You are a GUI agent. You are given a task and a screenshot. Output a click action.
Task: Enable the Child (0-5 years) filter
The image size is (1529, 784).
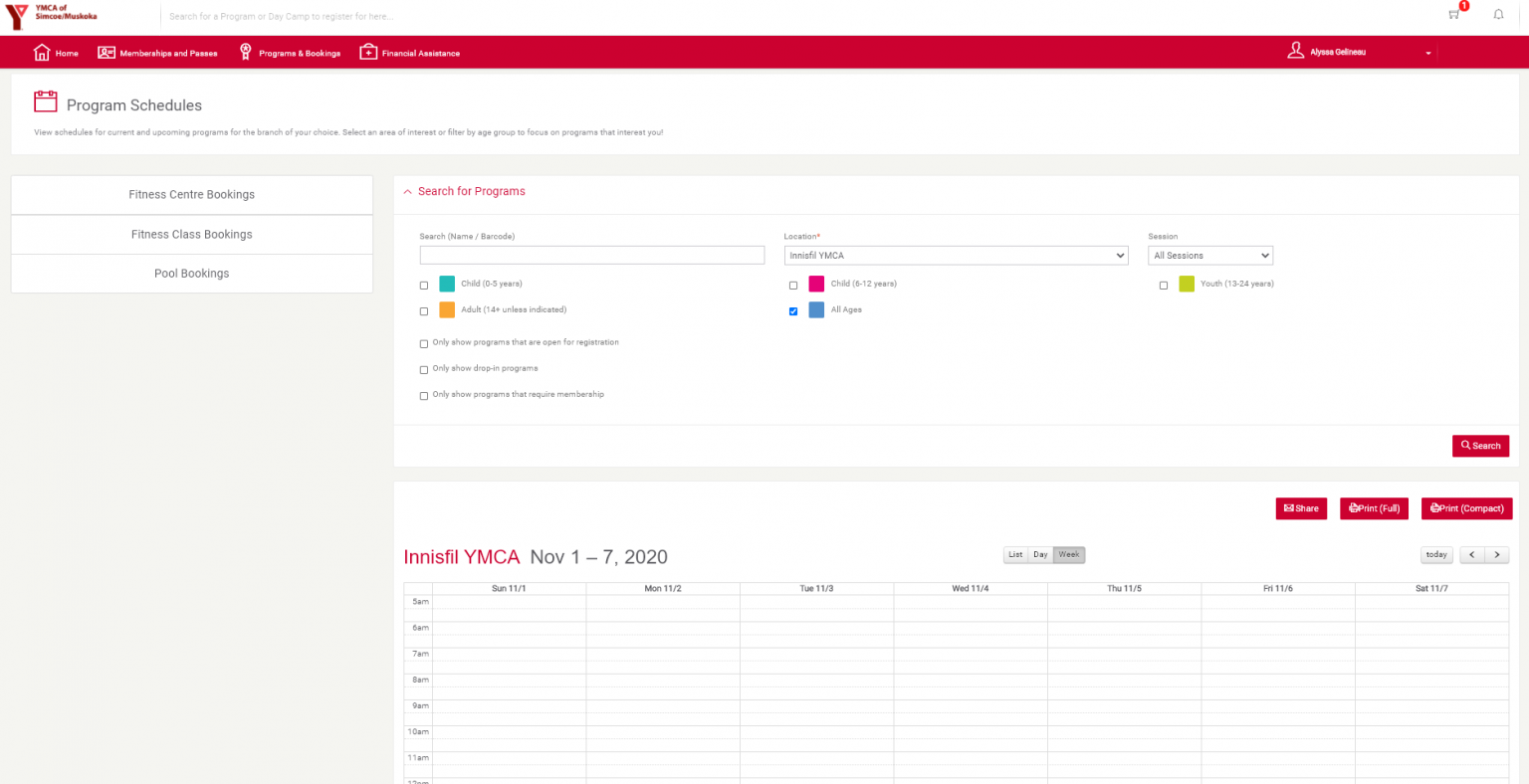tap(423, 285)
